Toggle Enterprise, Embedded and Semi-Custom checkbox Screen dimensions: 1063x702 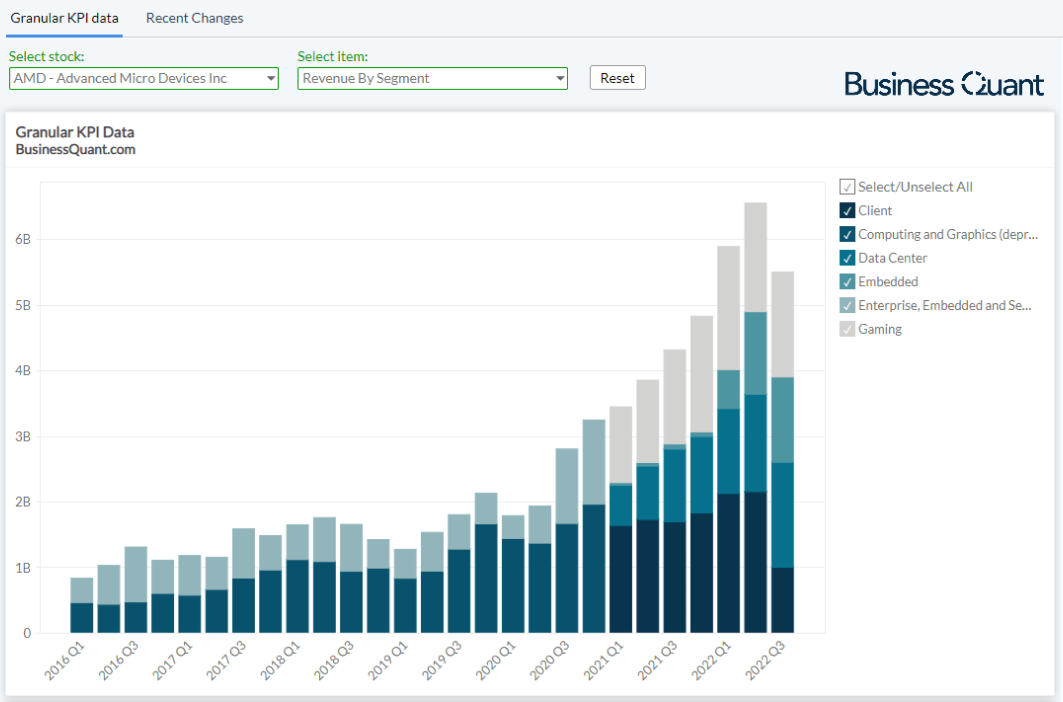pyautogui.click(x=847, y=305)
